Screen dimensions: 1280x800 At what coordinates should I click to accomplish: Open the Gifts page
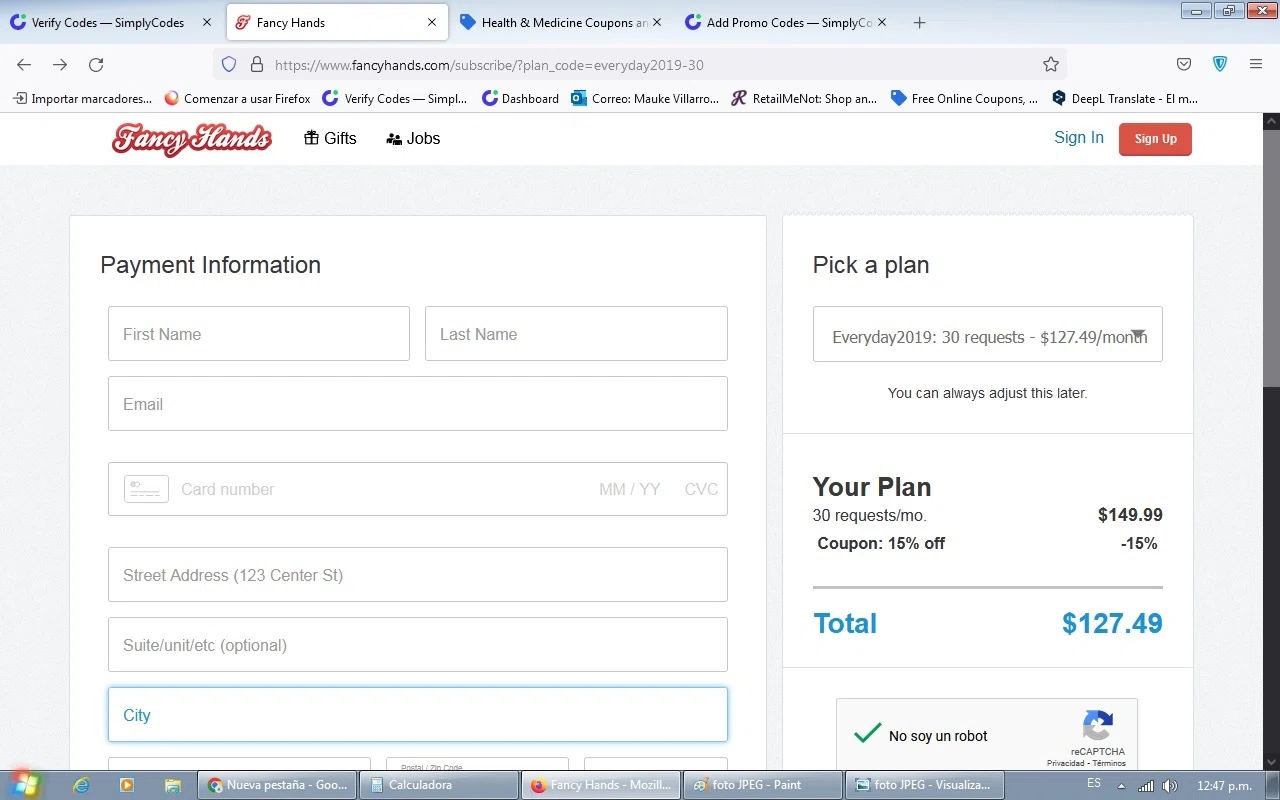coord(330,139)
